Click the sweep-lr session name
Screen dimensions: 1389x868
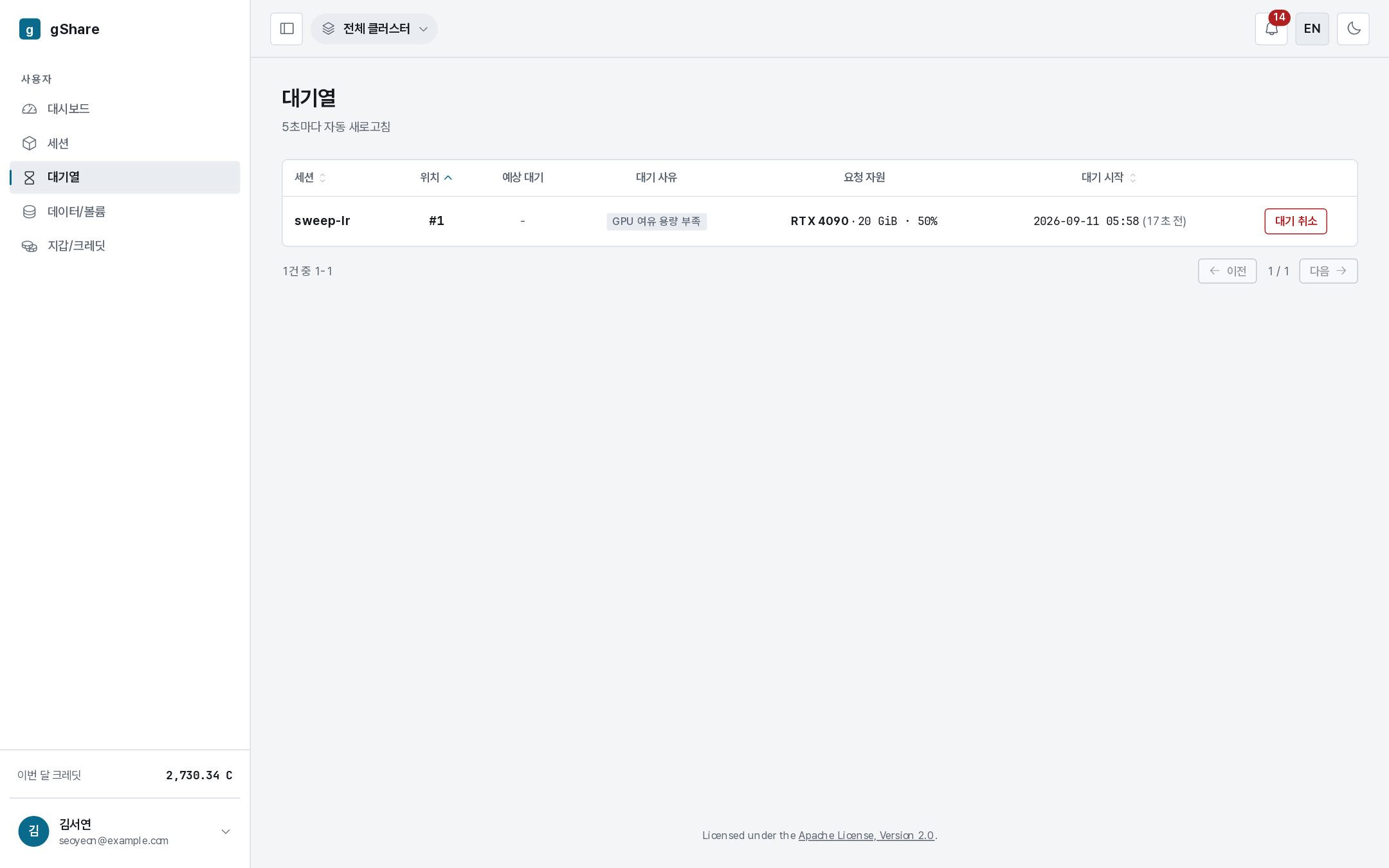tap(322, 221)
